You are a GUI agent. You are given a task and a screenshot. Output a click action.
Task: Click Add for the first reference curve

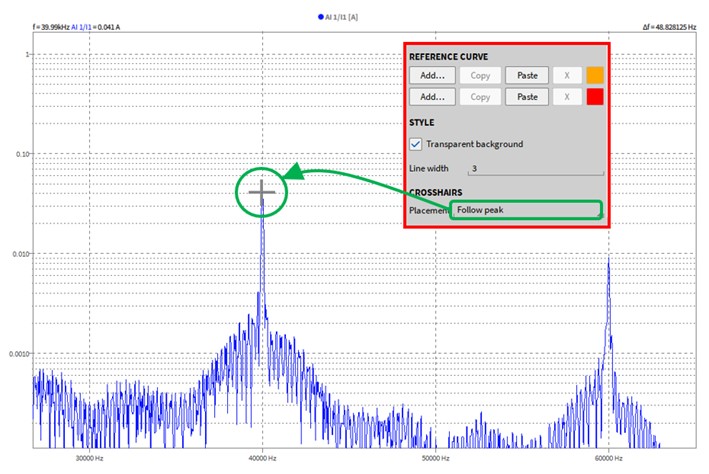[x=432, y=75]
